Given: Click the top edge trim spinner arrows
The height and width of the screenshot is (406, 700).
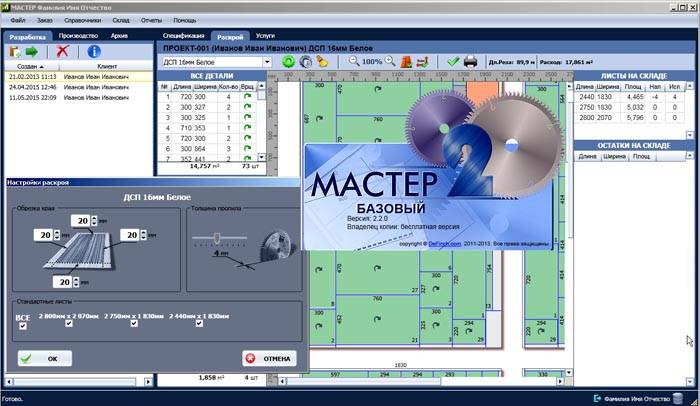Looking at the screenshot, I should coord(91,221).
